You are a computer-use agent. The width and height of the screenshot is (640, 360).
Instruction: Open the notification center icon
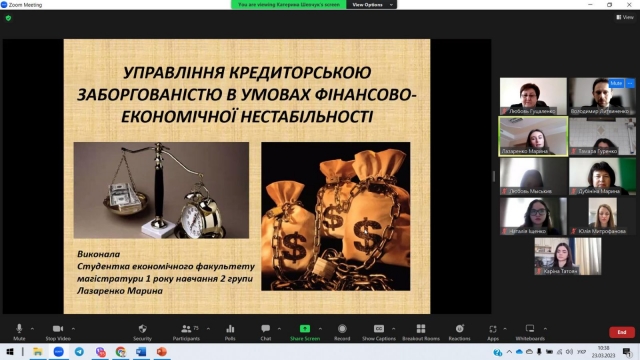(627, 352)
